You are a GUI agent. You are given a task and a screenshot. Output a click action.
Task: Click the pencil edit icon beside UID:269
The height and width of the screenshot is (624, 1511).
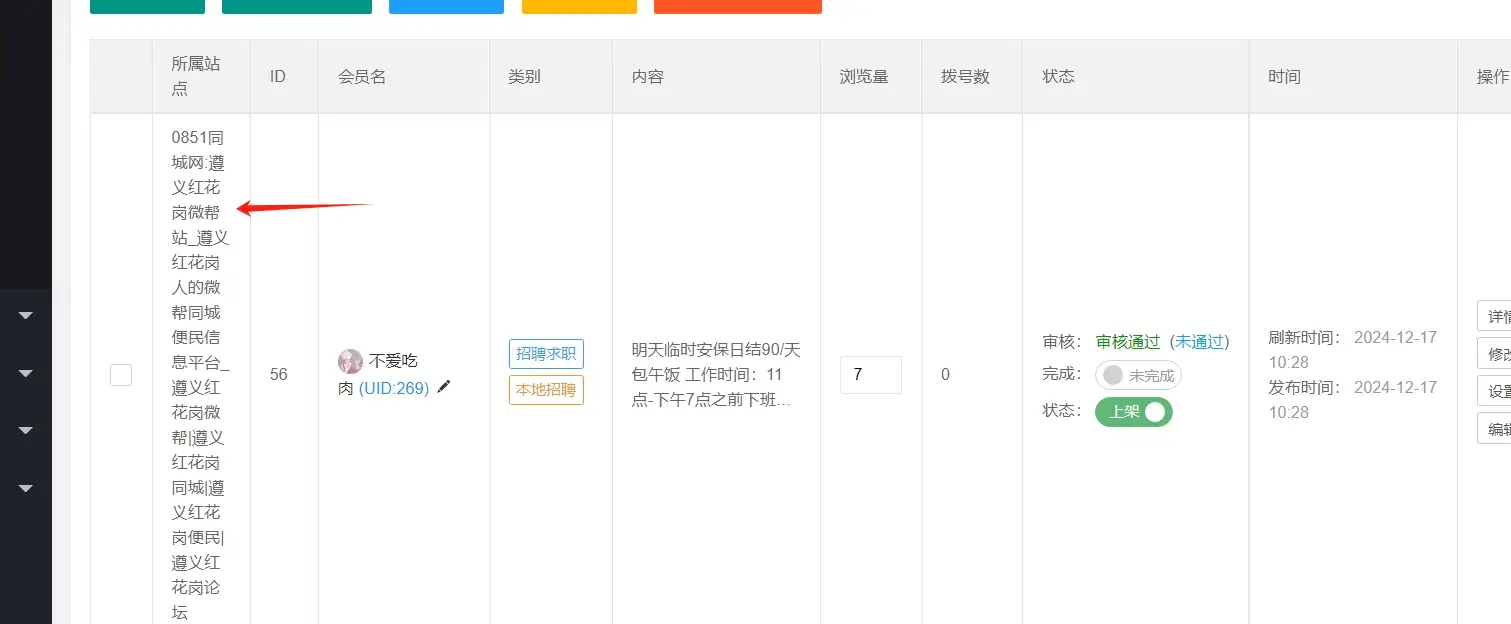coord(444,387)
